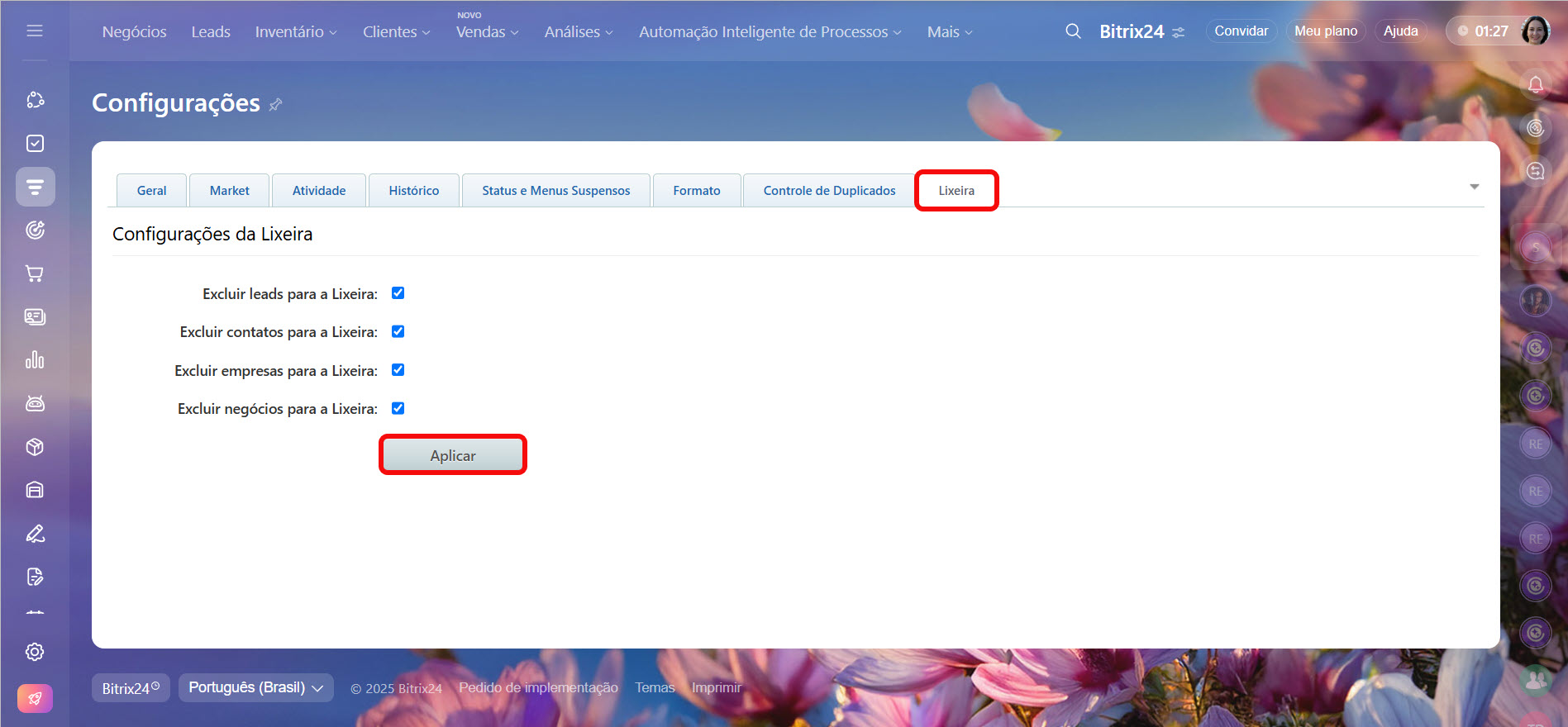
Task: Pin the Configurações page using the pin icon
Action: 276,104
